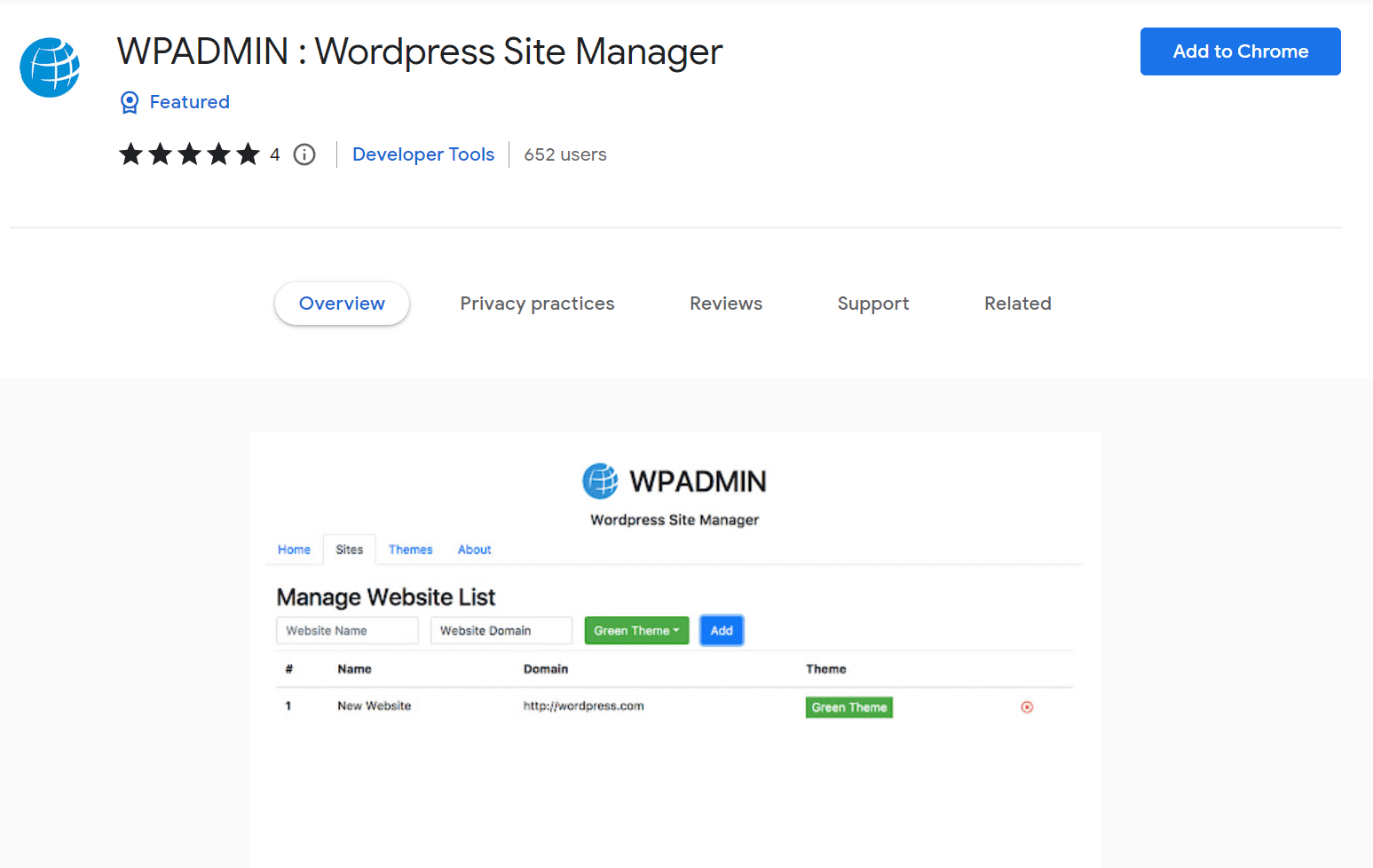Open the rating info icon tooltip
The image size is (1373, 868).
pyautogui.click(x=304, y=154)
